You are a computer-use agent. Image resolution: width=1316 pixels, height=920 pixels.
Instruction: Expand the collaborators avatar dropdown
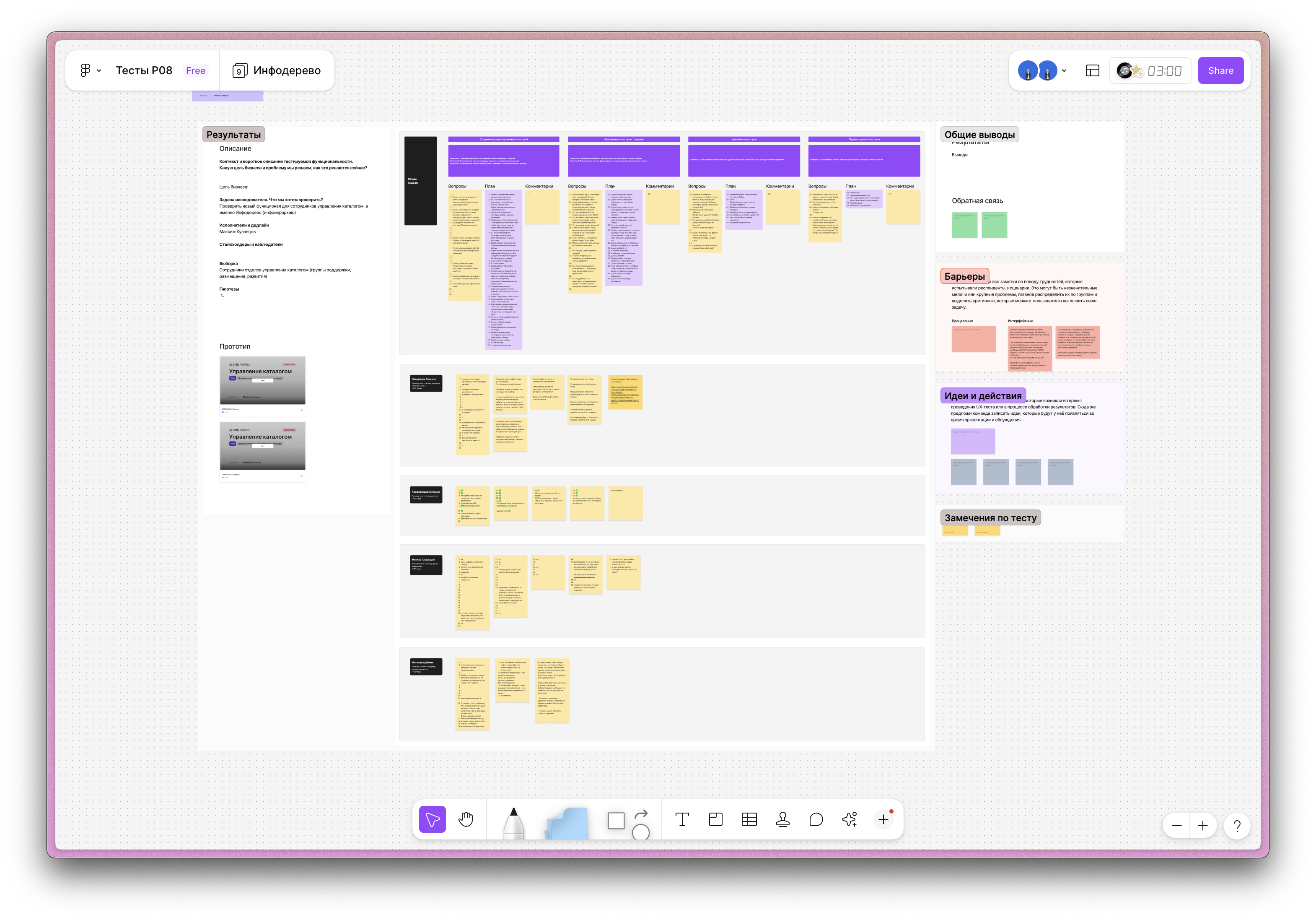[1064, 70]
